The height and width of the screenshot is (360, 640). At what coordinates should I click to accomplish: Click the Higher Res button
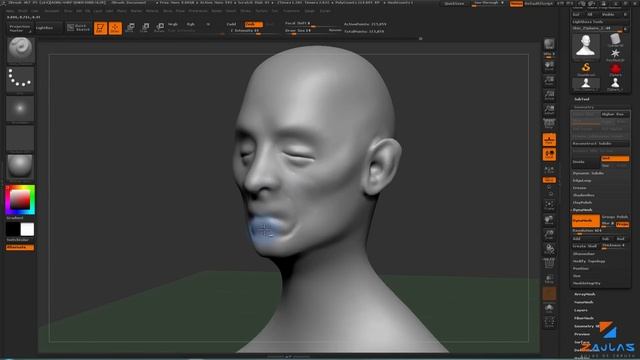615,114
